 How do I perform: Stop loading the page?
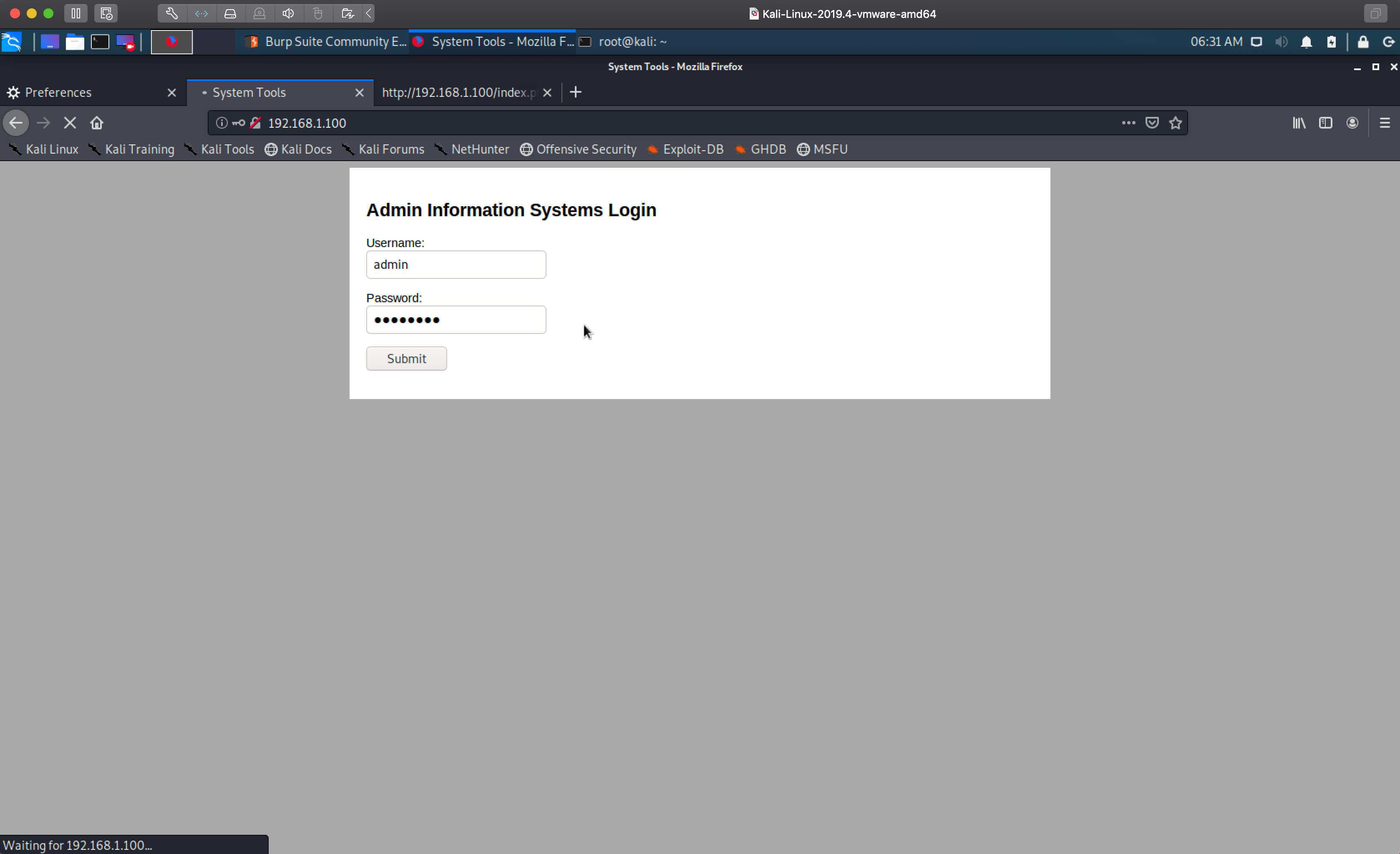pos(70,123)
